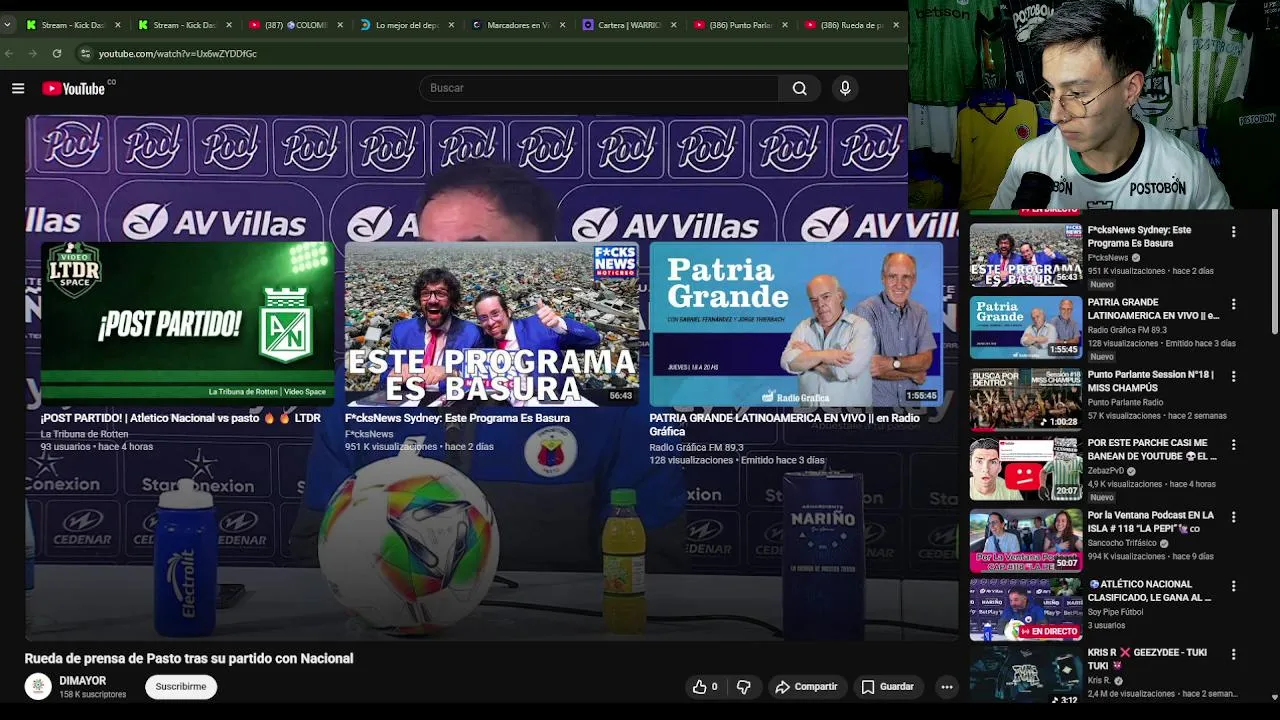The width and height of the screenshot is (1280, 720).
Task: Open the KRIS R TUKI TUKI thumbnail
Action: 1025,675
